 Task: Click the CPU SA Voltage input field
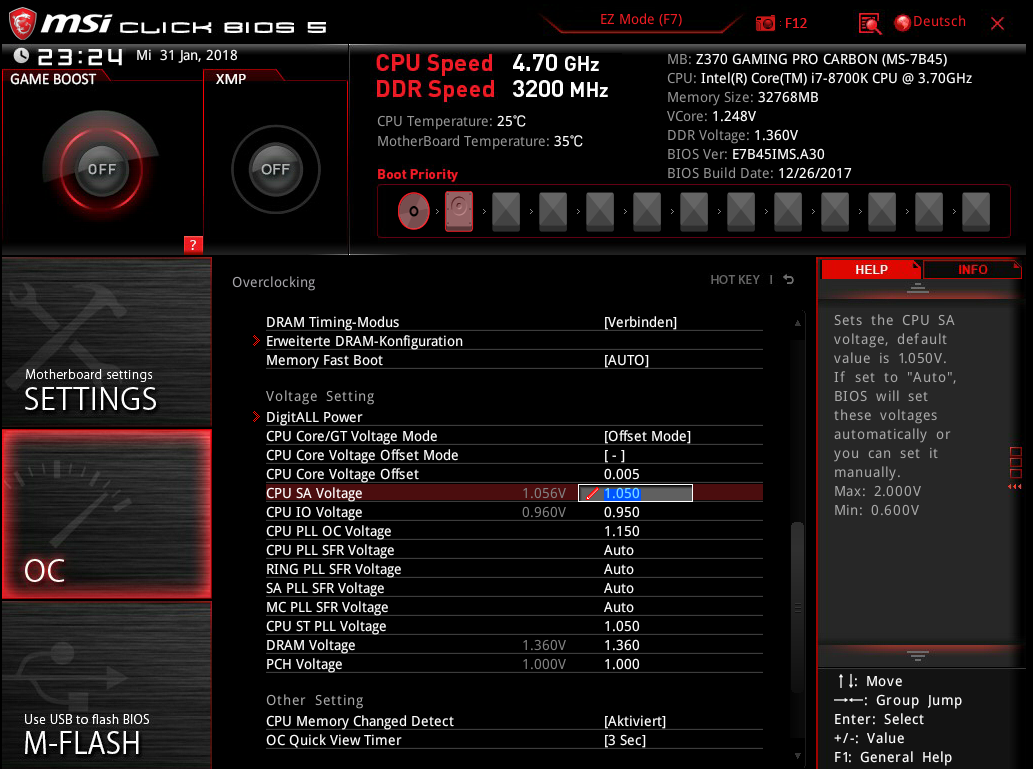tap(635, 493)
